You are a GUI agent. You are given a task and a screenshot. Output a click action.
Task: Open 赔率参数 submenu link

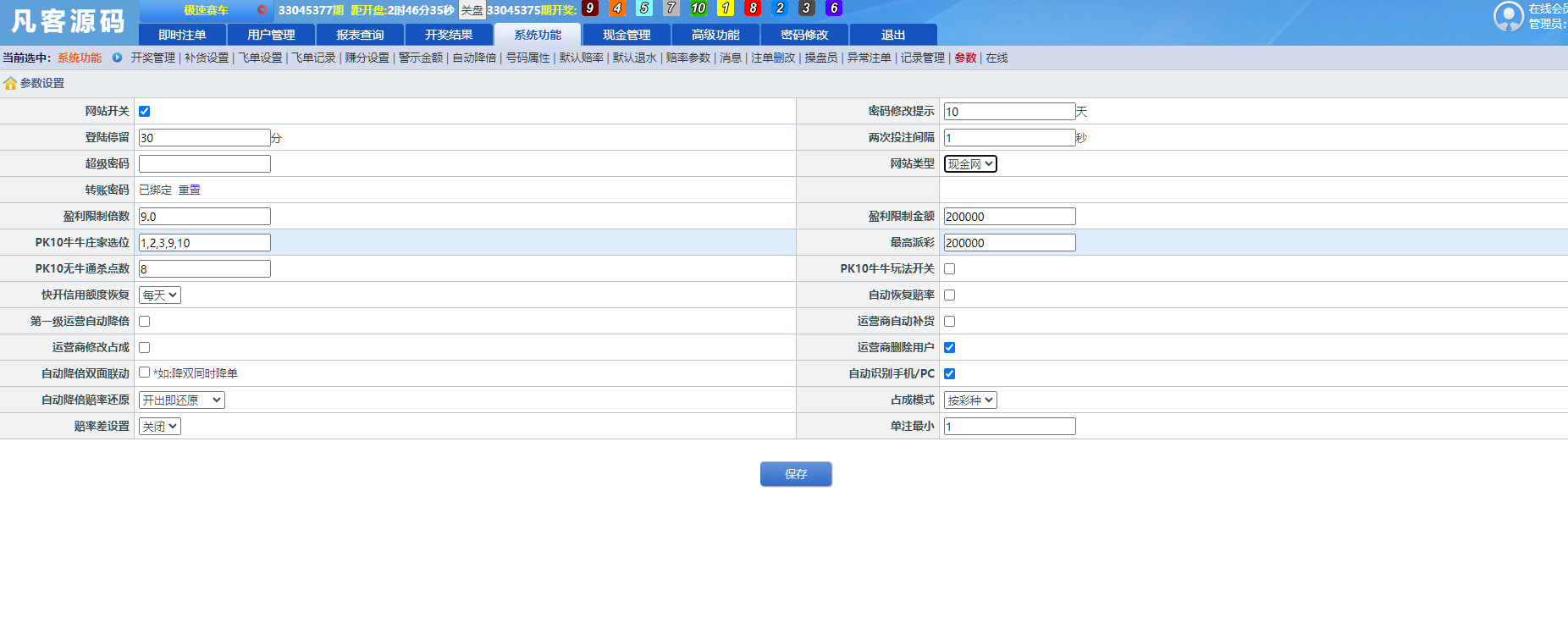coord(688,58)
